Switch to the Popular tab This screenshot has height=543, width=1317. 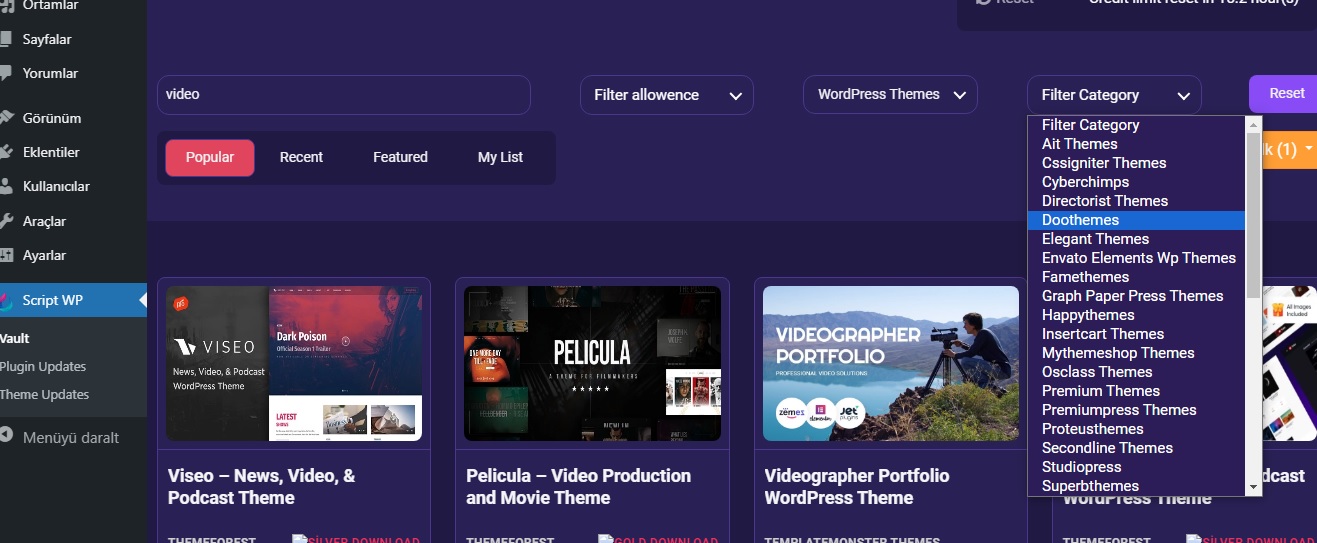210,157
